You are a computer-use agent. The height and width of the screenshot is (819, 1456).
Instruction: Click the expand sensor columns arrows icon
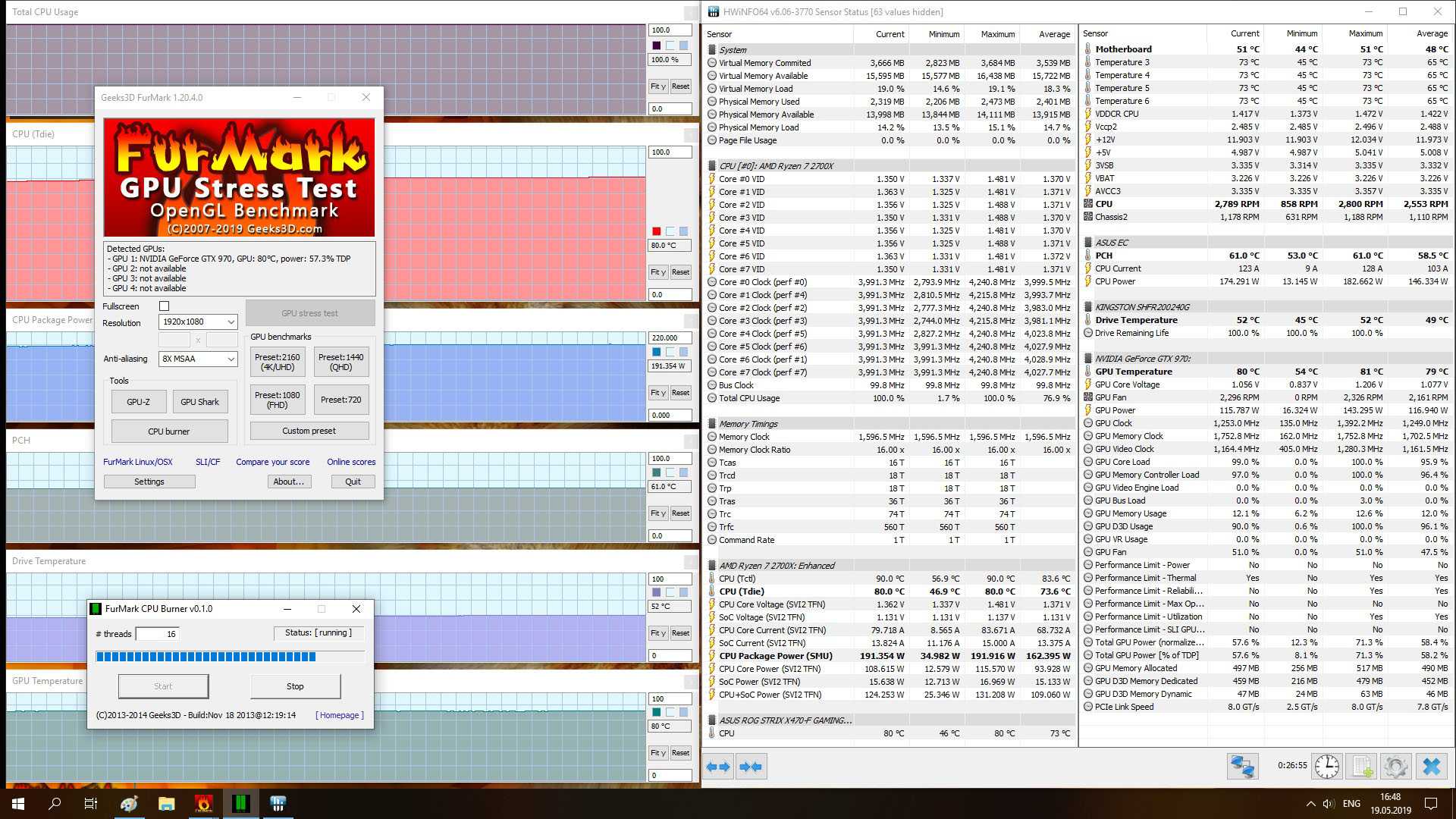point(717,767)
